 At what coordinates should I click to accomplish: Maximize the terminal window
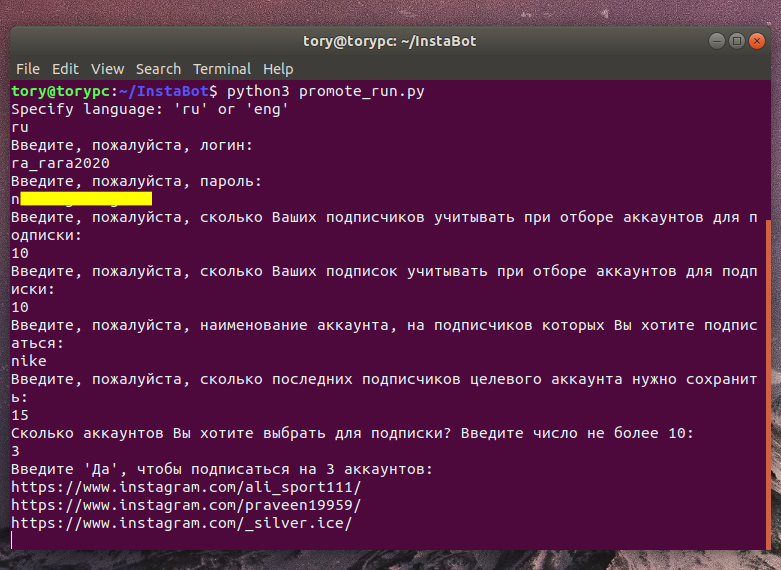point(737,41)
